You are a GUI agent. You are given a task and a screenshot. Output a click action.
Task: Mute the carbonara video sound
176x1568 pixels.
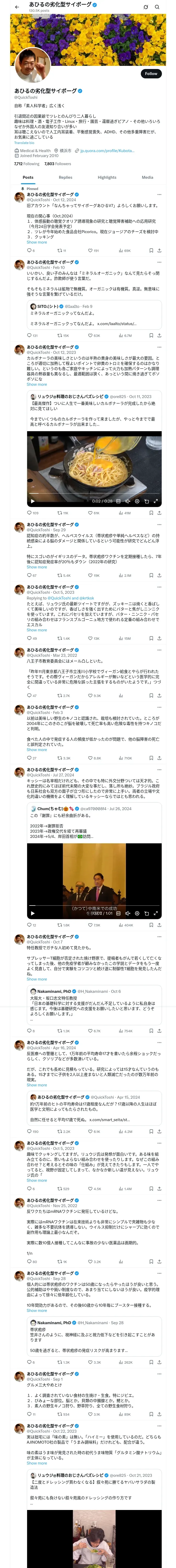(128, 501)
